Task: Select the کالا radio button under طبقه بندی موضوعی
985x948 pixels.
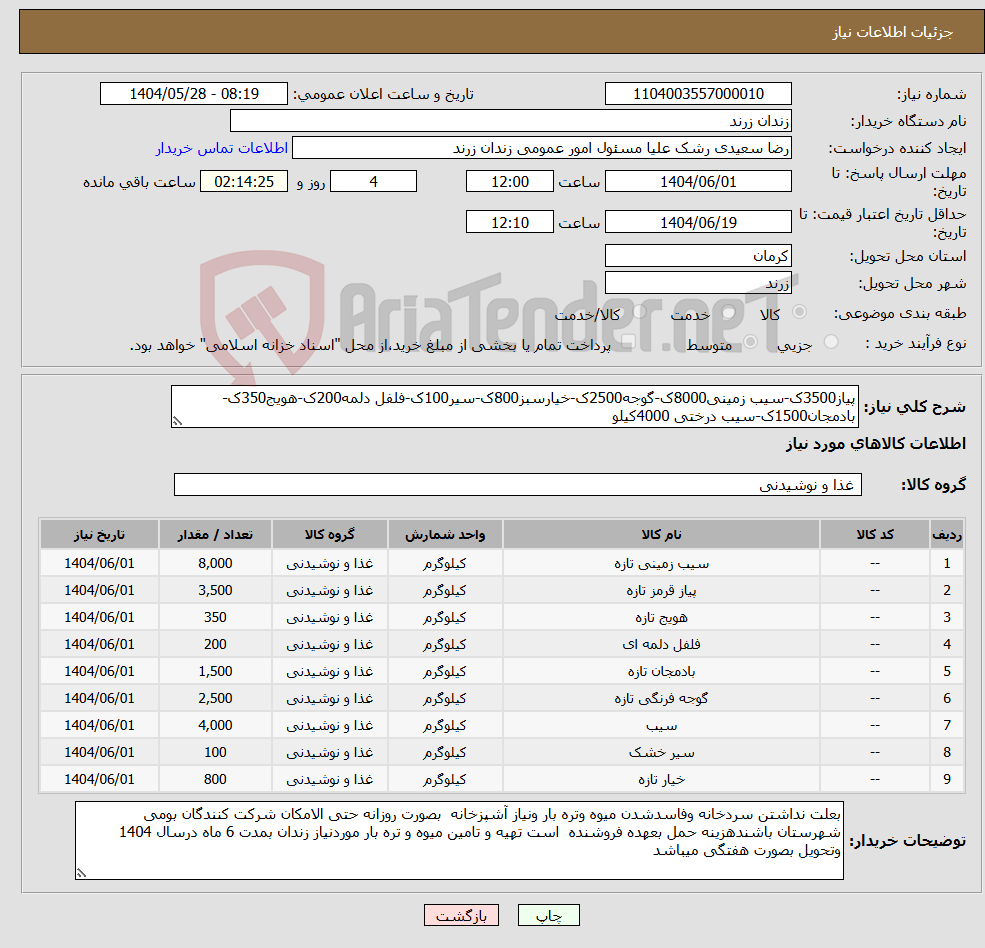Action: [800, 311]
